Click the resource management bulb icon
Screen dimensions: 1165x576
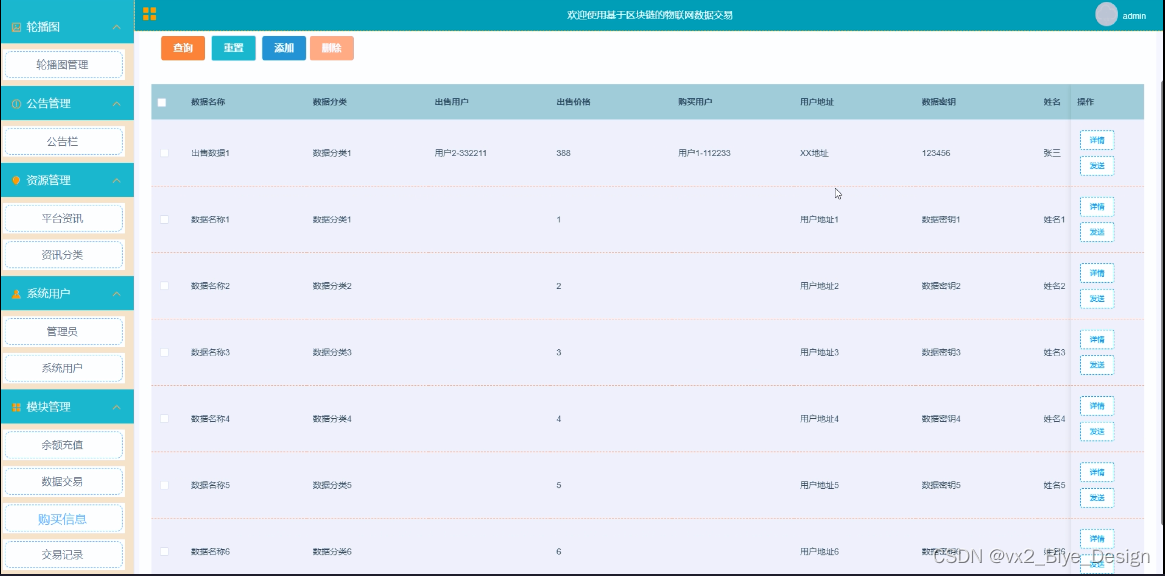[16, 181]
